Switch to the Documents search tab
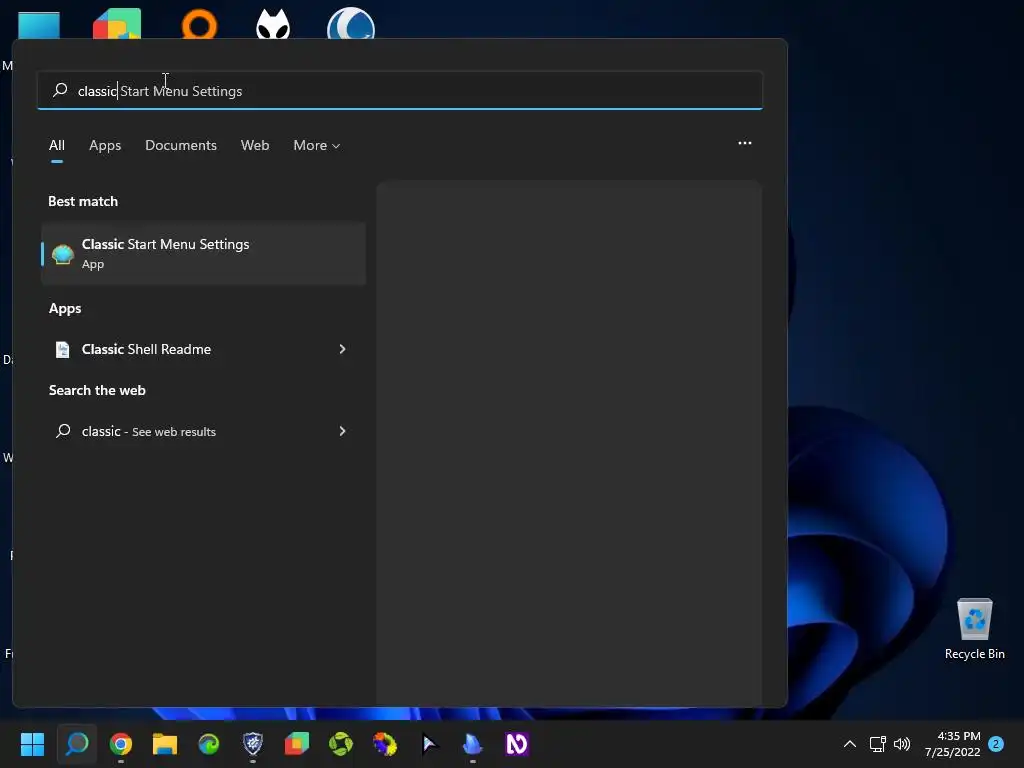The width and height of the screenshot is (1024, 768). pos(181,146)
